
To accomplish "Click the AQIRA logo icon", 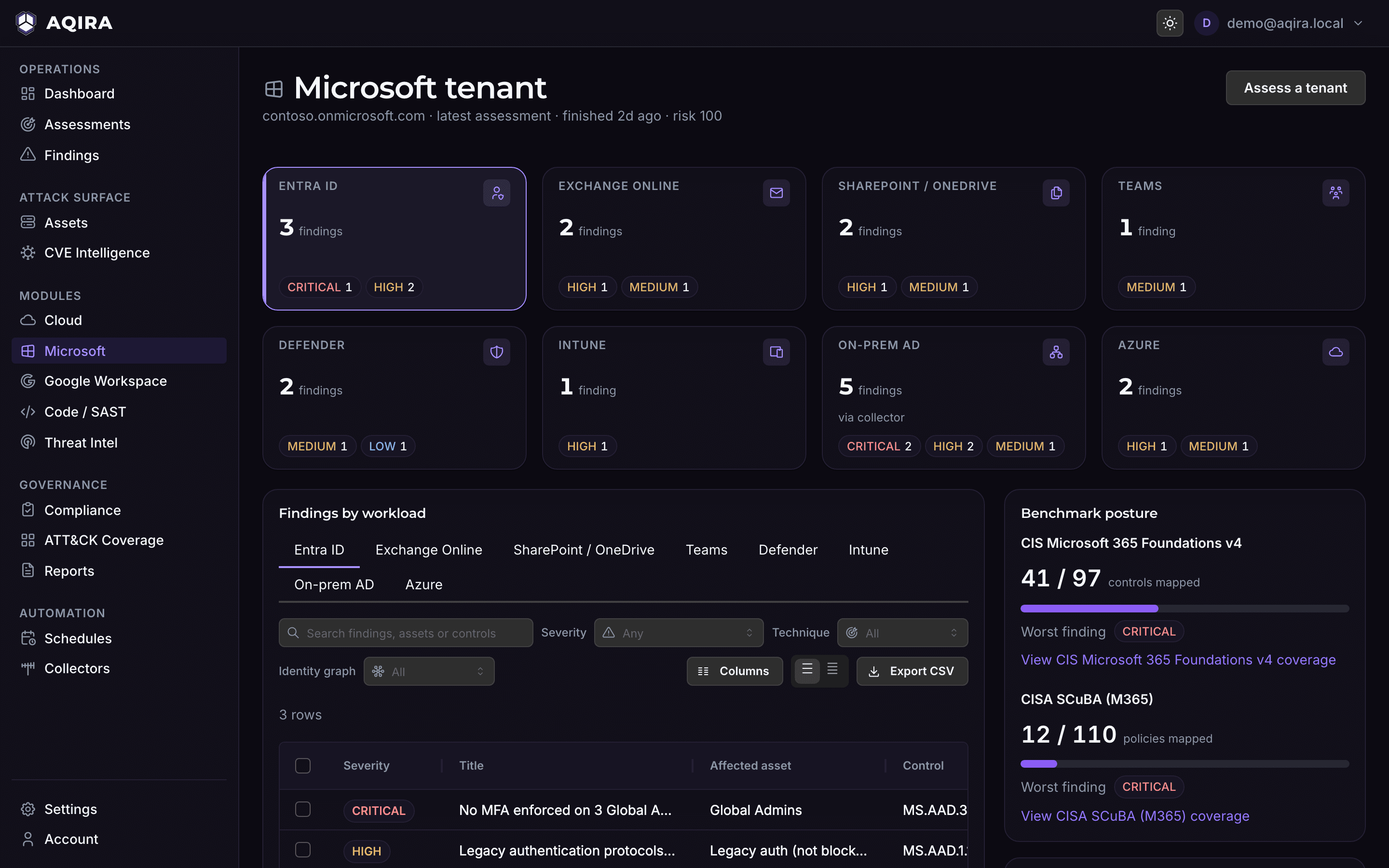I will (26, 23).
